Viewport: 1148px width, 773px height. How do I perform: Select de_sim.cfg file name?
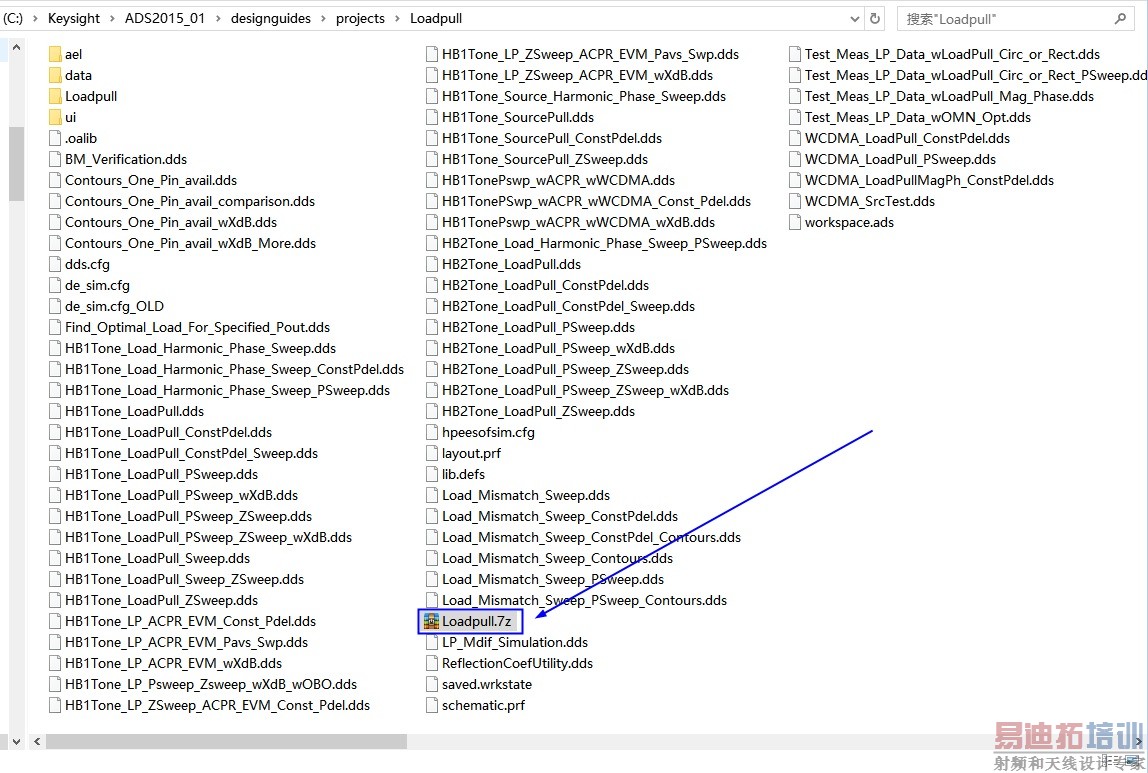coord(97,285)
